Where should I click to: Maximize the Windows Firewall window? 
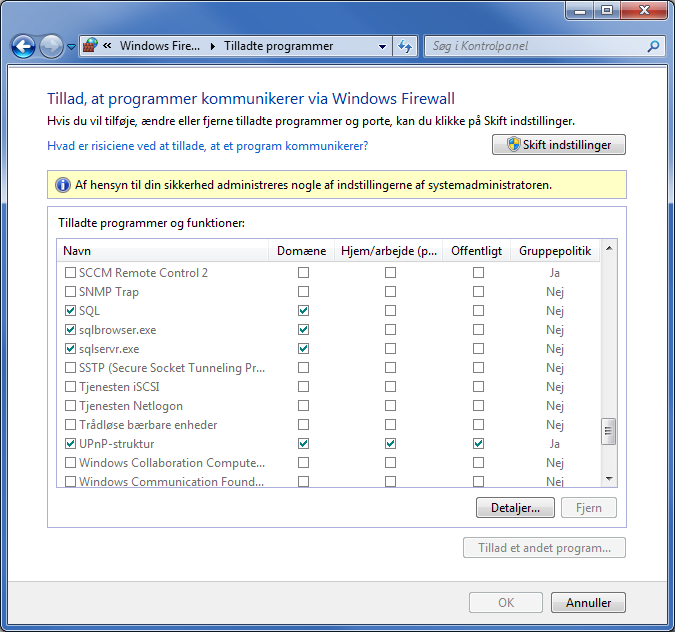click(607, 10)
